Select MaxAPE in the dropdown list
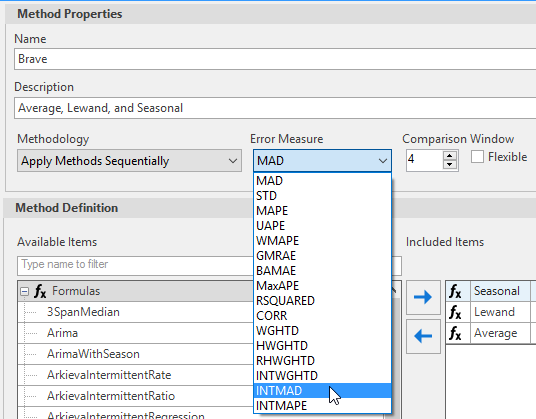The width and height of the screenshot is (536, 419). click(x=322, y=286)
